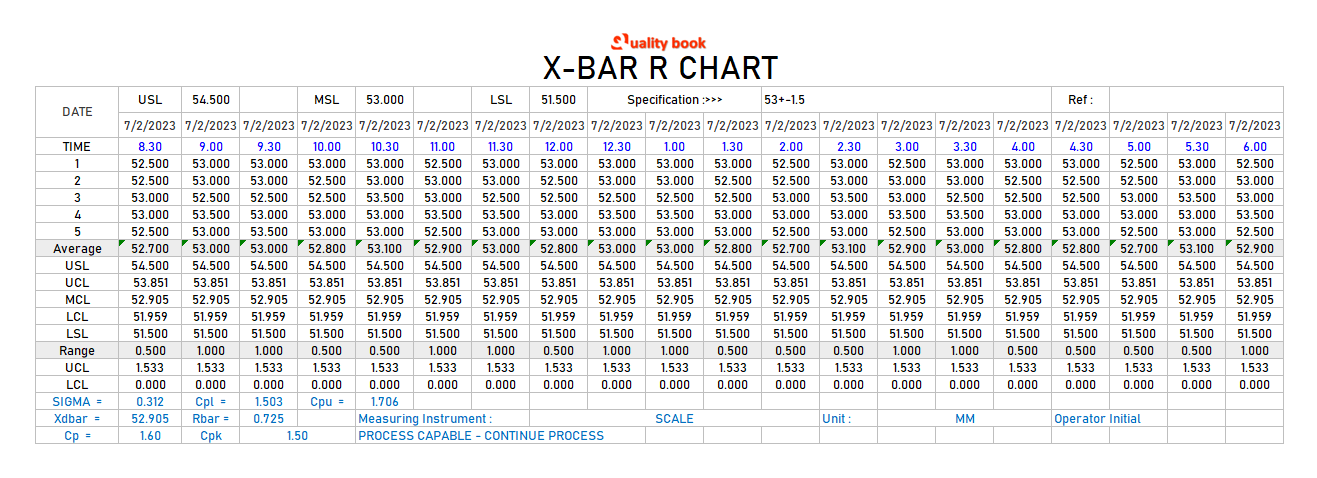Select the X-BAR R CHART title
Viewport: 1317px width, 478px height.
[x=660, y=68]
